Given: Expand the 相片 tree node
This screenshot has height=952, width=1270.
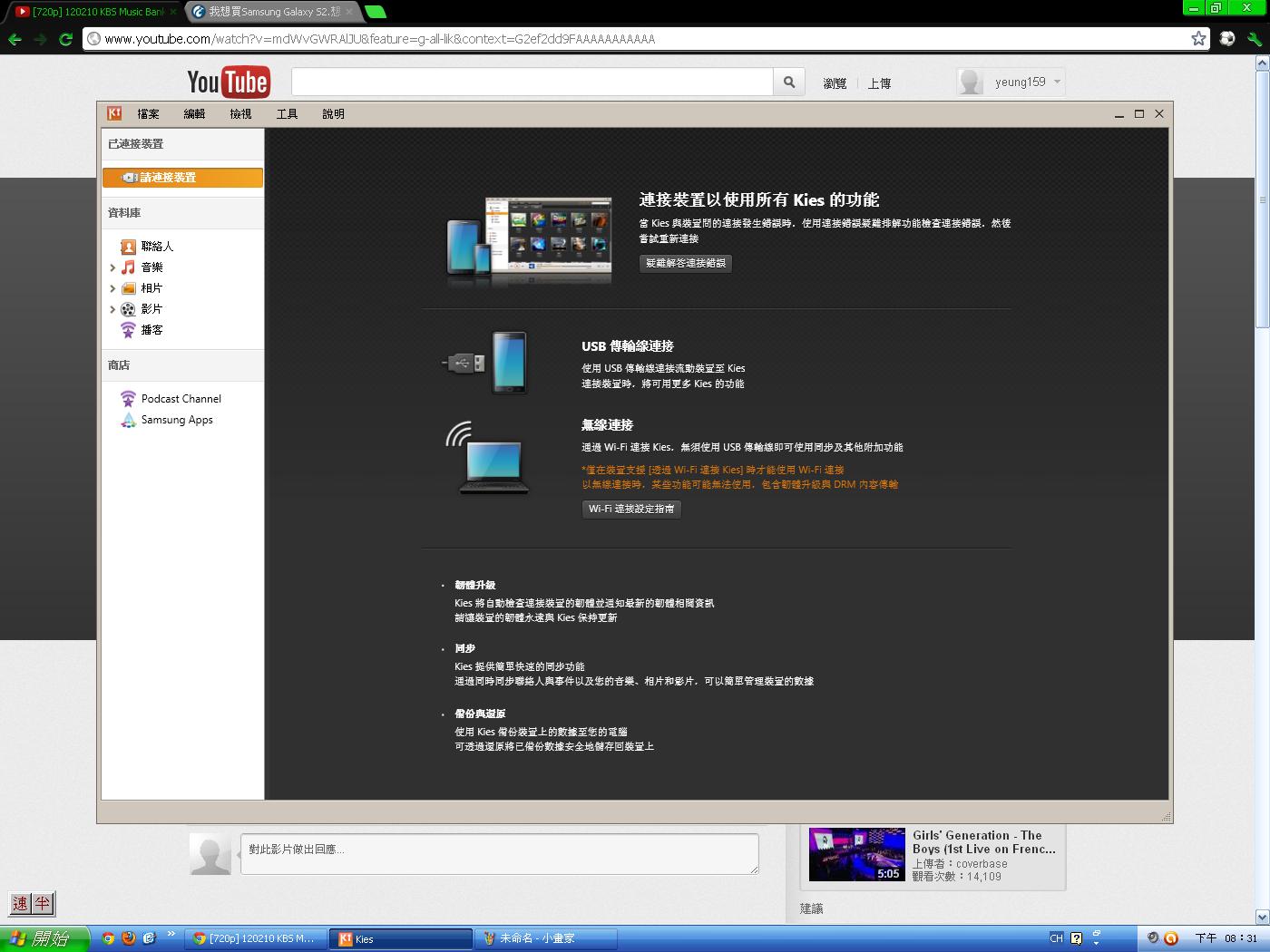Looking at the screenshot, I should click(112, 288).
